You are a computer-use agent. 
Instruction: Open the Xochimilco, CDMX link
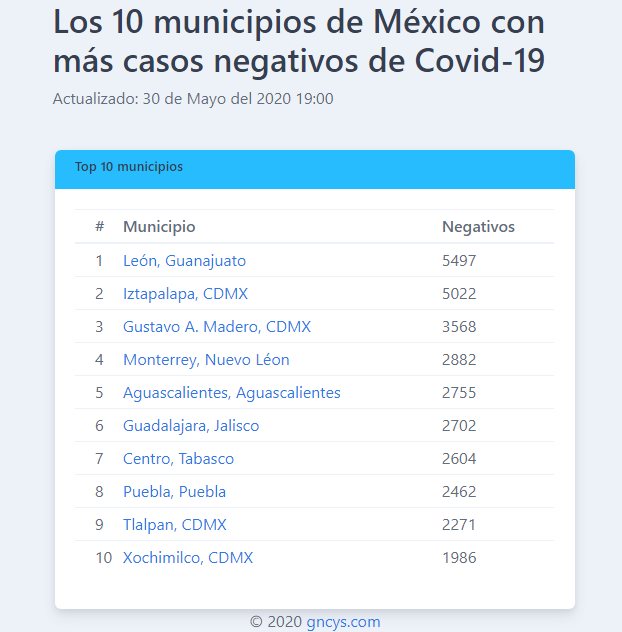pos(188,558)
